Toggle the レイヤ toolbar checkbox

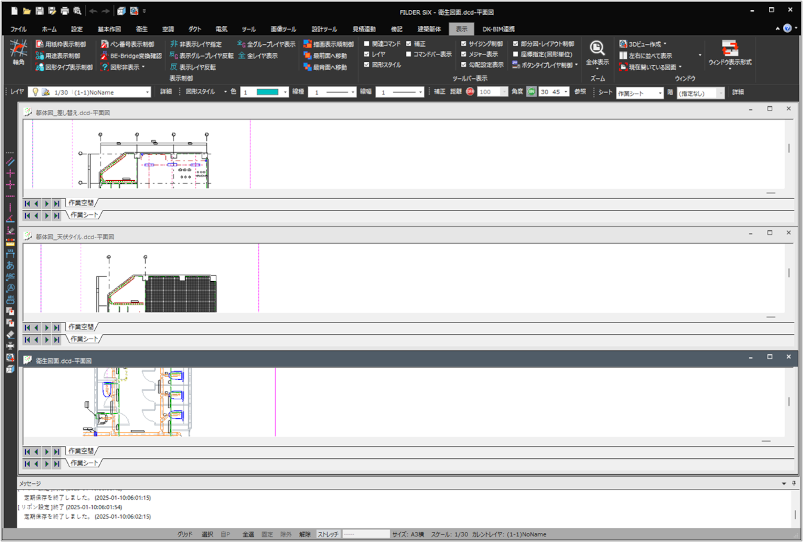368,54
